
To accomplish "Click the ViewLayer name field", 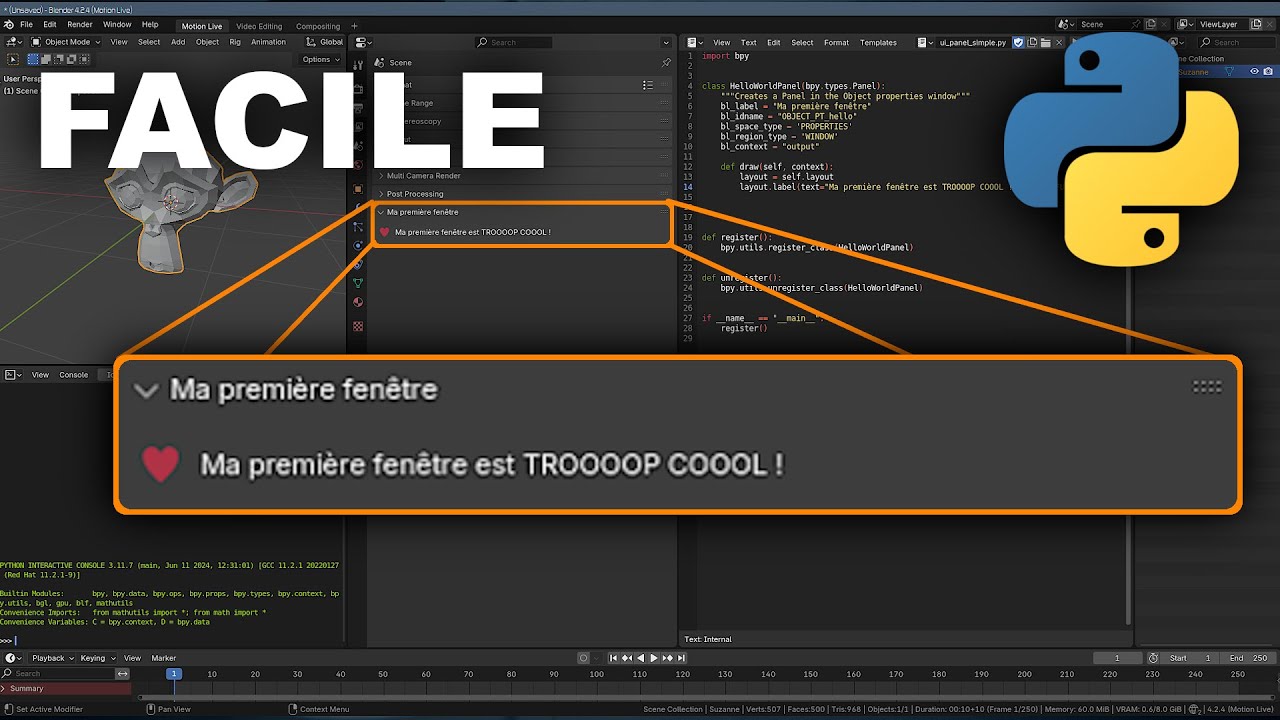I will [x=1224, y=24].
